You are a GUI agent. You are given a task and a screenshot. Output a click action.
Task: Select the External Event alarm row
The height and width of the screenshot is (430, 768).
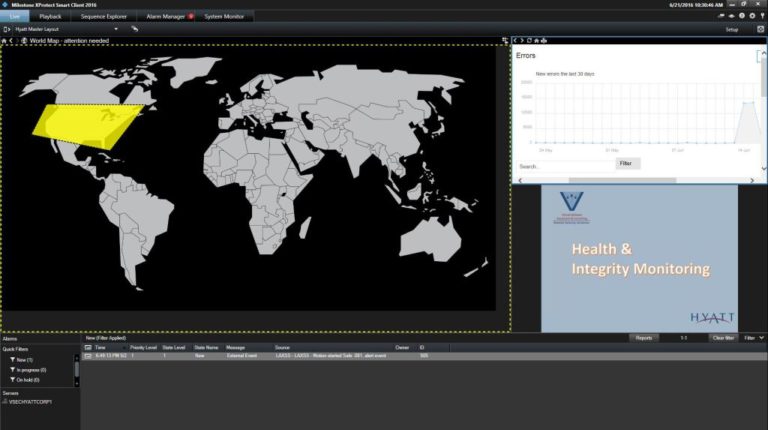424,356
